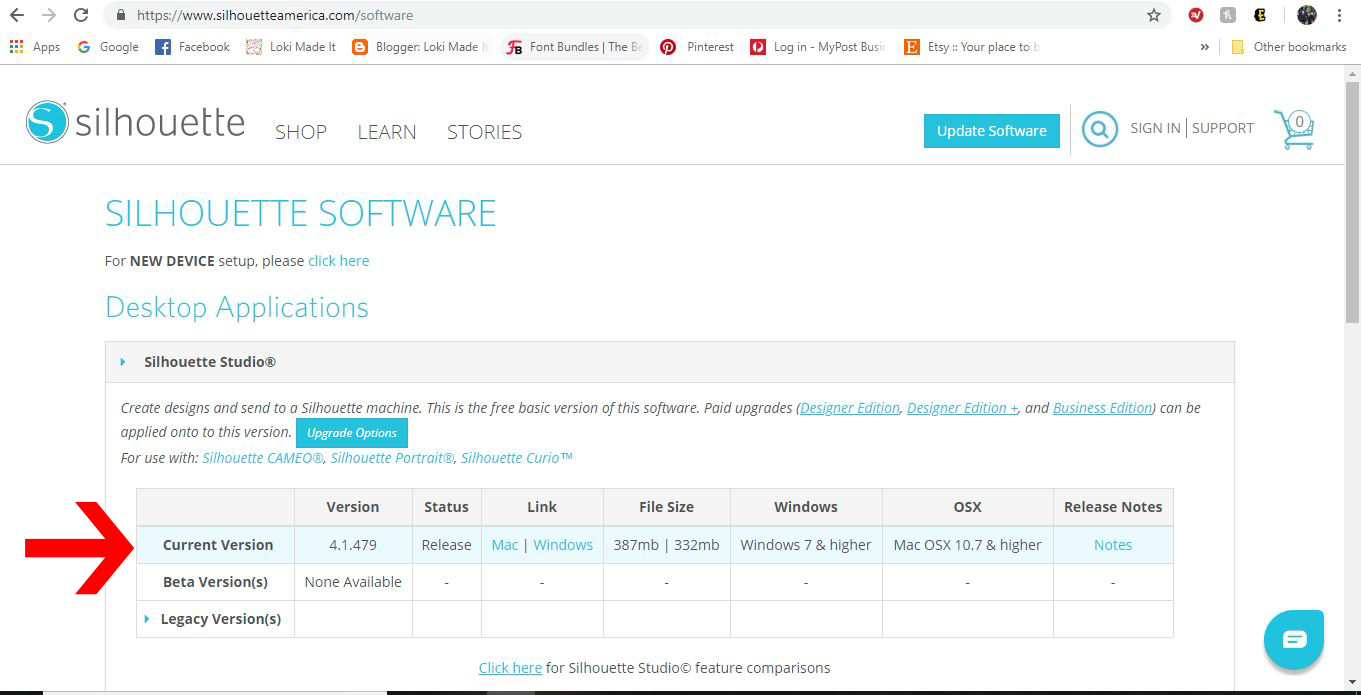Click the 'click here' new device link
Screen dimensions: 1361x695
pyautogui.click(x=338, y=260)
